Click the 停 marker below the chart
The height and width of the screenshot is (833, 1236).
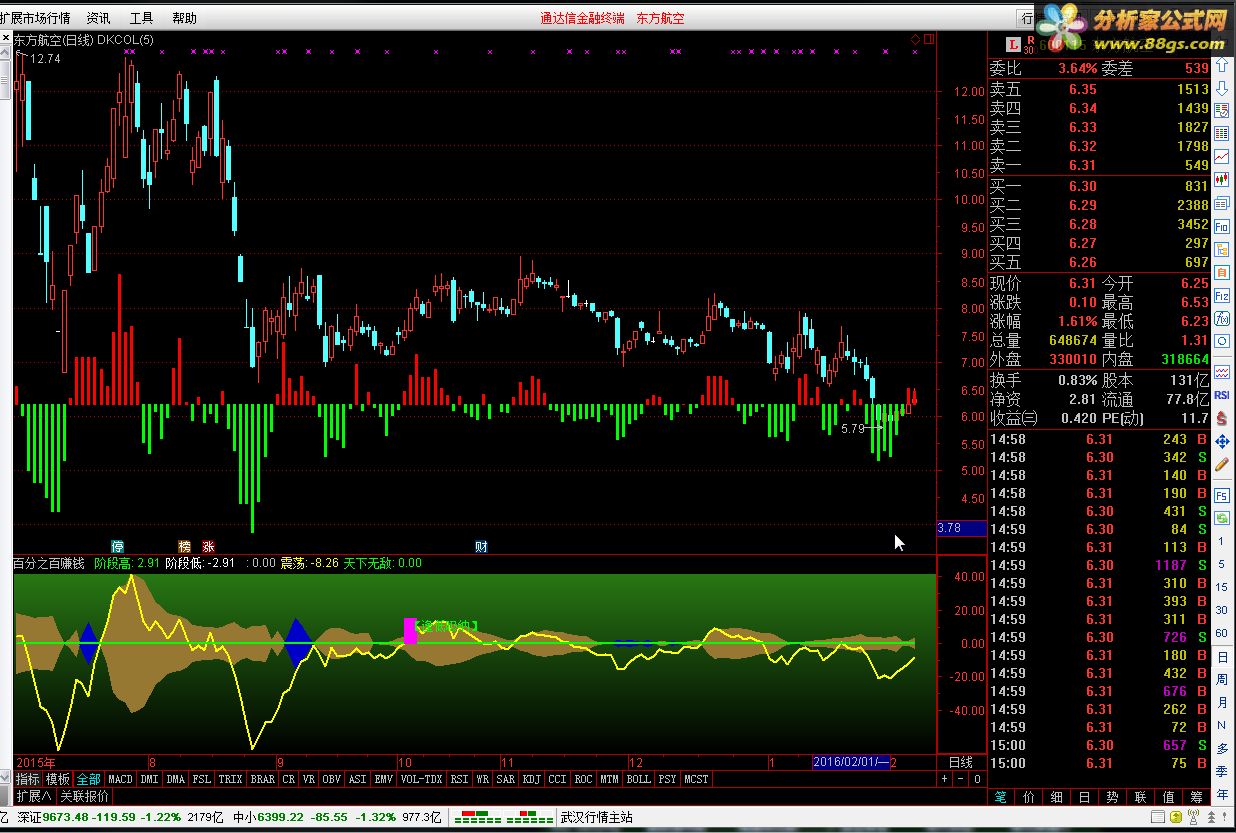coord(118,546)
